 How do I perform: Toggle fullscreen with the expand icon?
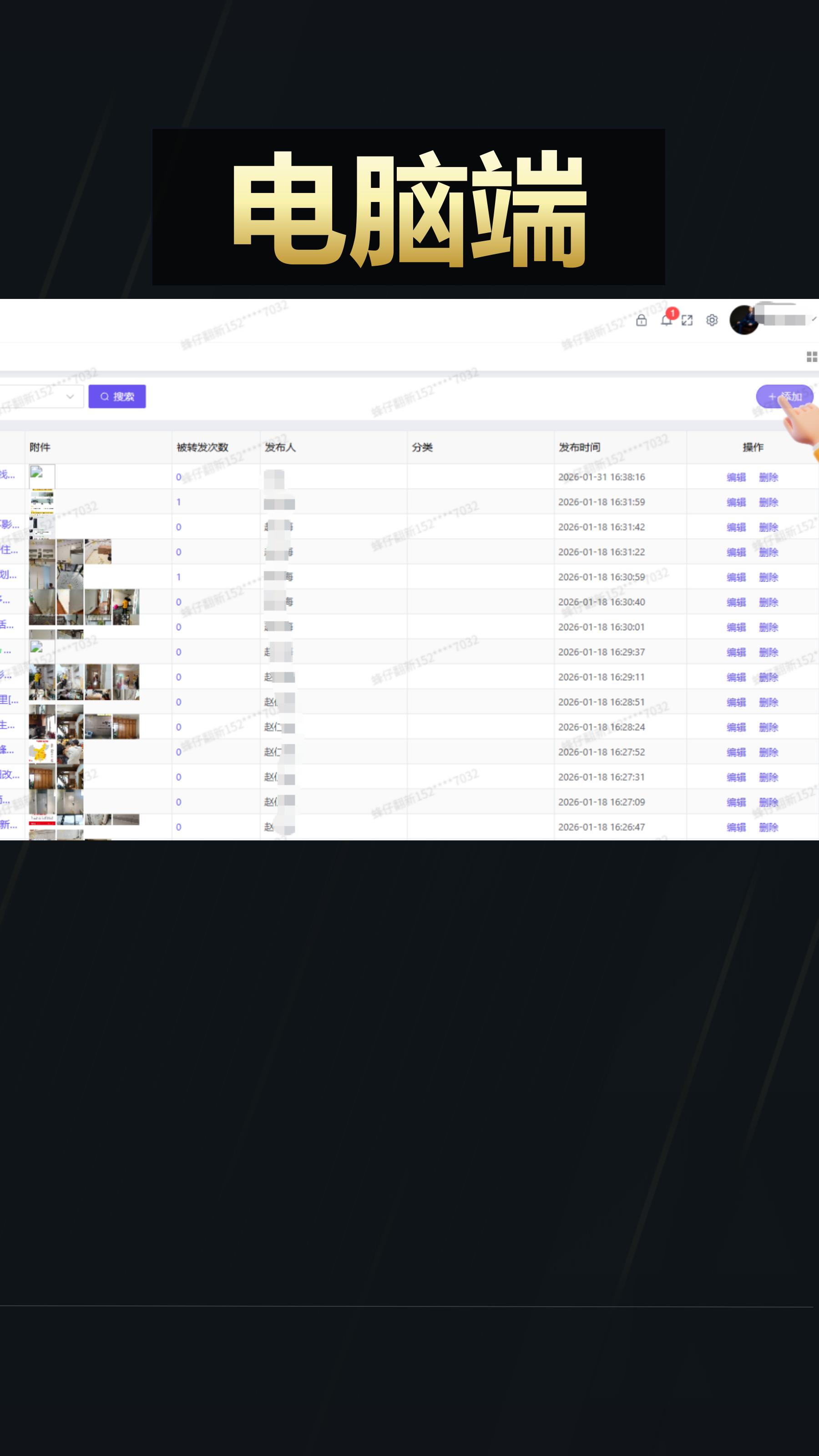coord(687,320)
